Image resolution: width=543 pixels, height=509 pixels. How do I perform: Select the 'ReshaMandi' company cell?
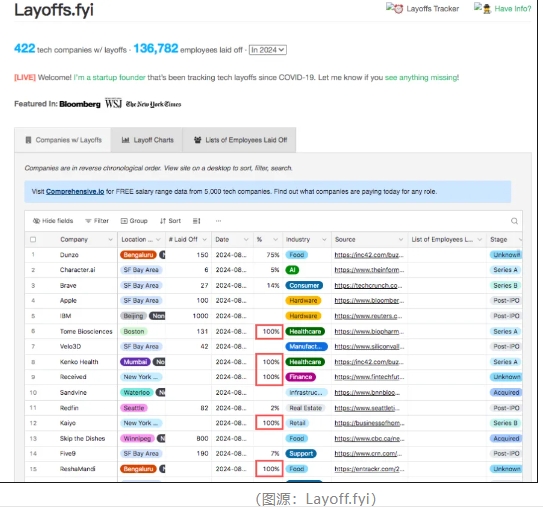[77, 469]
